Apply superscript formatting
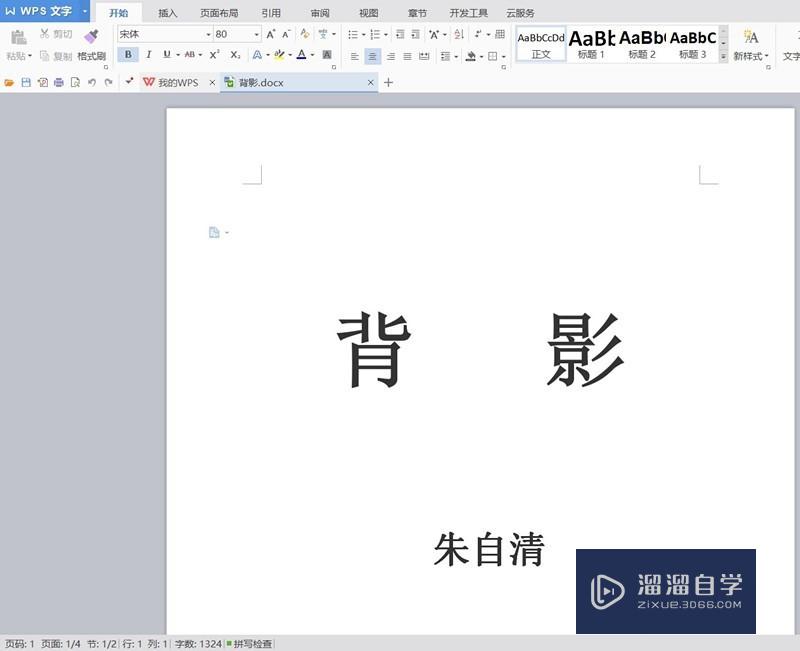The image size is (800, 651). [x=212, y=55]
